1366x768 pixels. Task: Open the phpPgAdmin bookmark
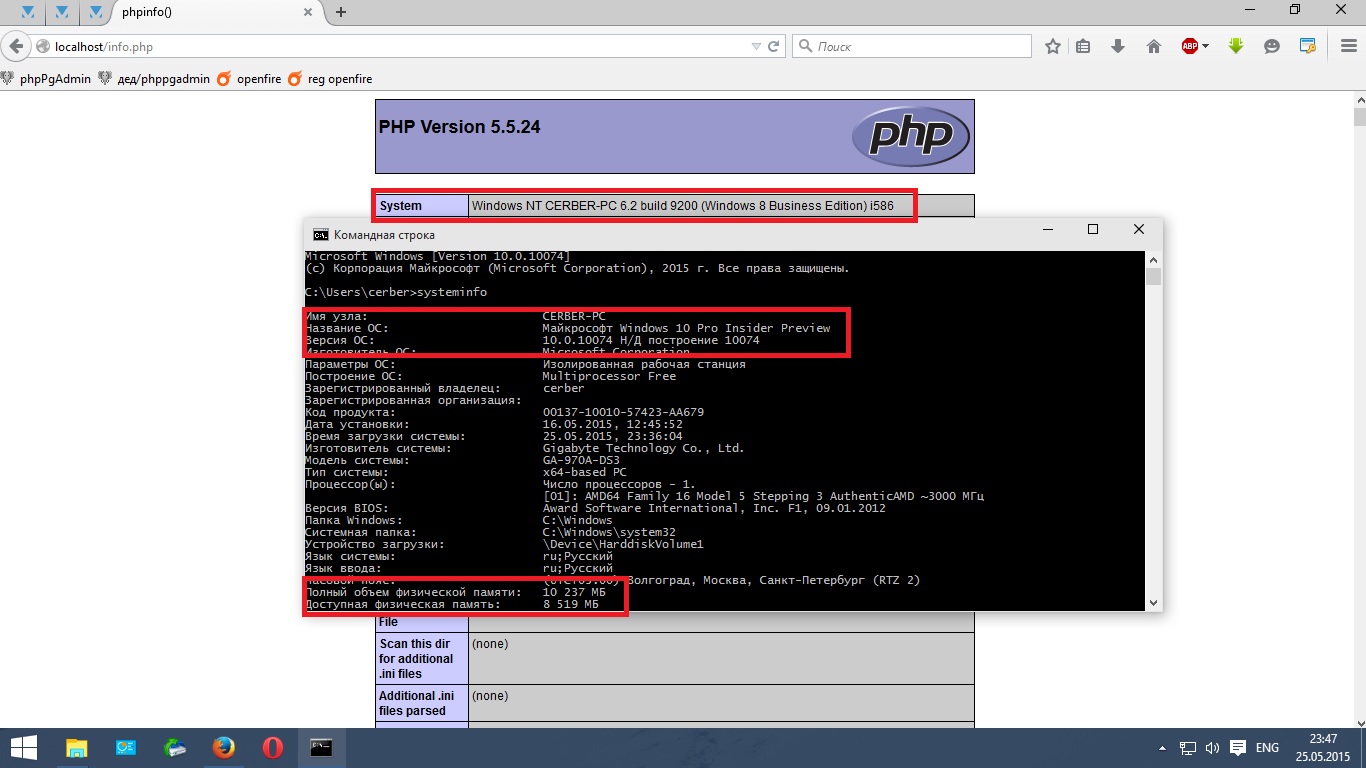[46, 78]
